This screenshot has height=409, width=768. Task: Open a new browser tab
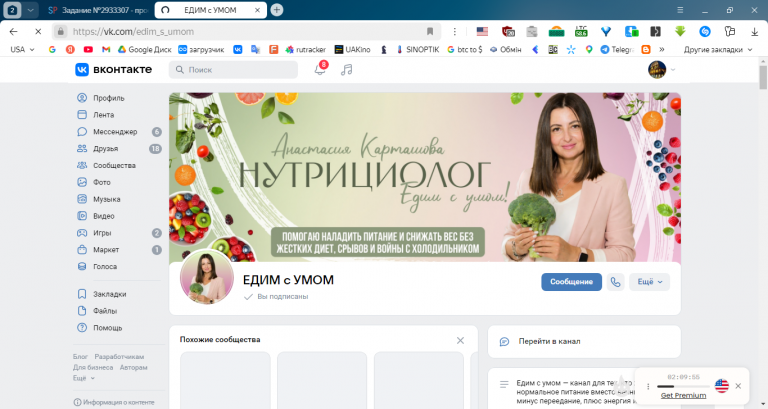point(277,10)
